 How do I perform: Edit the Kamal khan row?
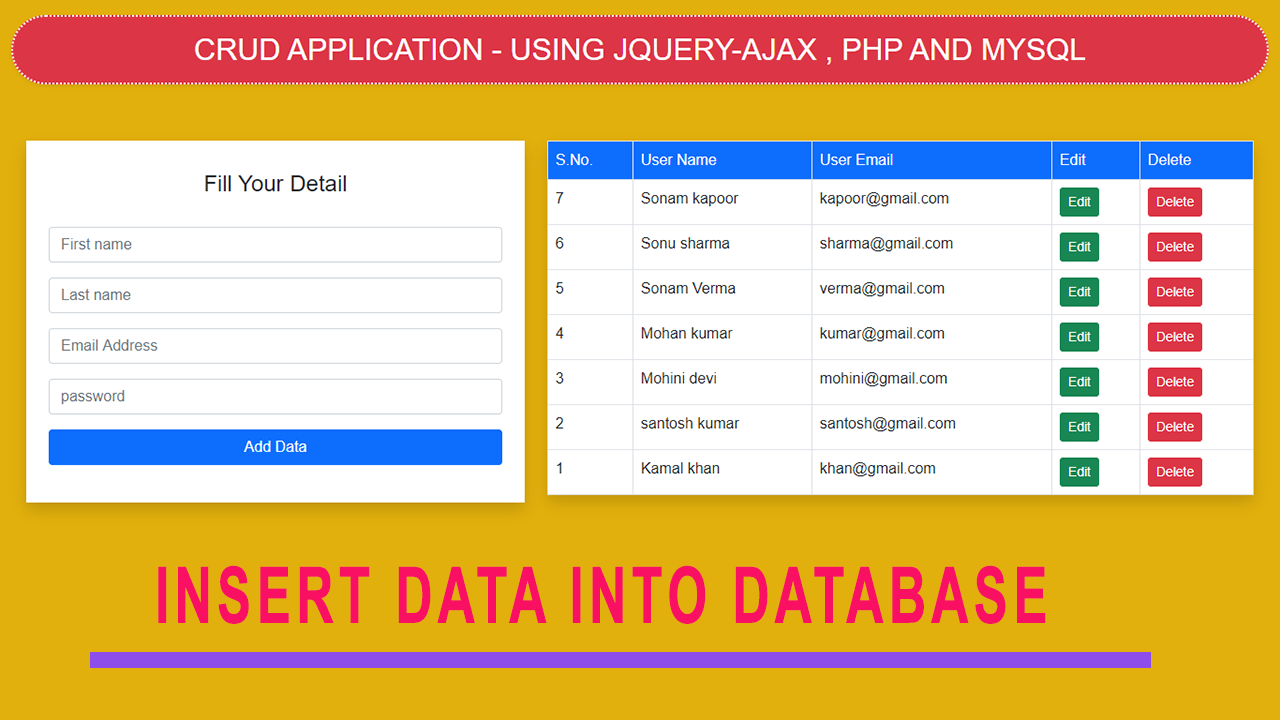pyautogui.click(x=1079, y=472)
